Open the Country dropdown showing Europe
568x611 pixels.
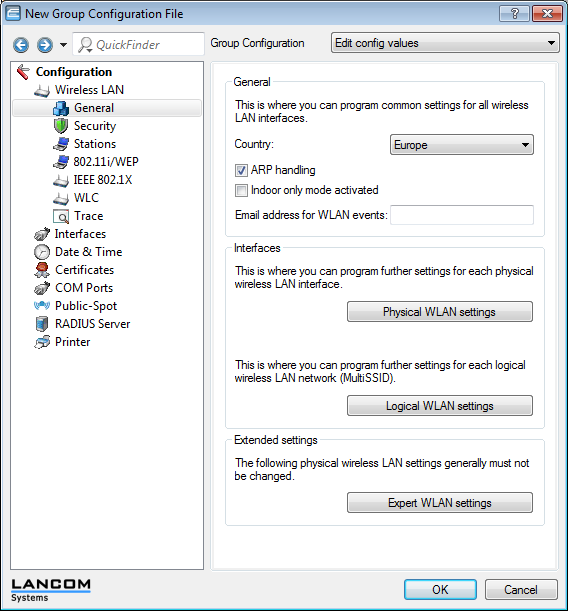pyautogui.click(x=462, y=145)
